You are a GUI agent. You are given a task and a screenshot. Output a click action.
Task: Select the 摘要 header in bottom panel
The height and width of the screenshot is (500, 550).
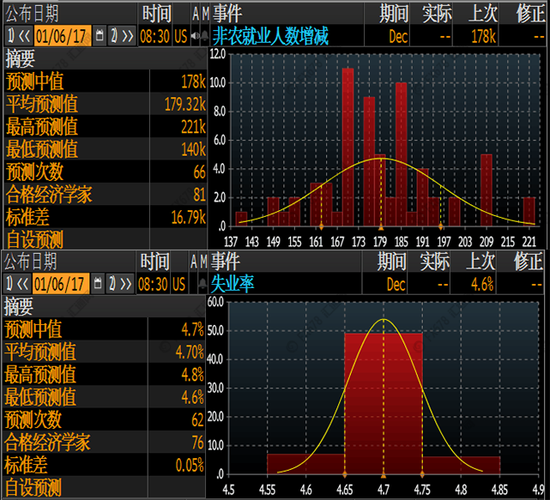point(19,307)
